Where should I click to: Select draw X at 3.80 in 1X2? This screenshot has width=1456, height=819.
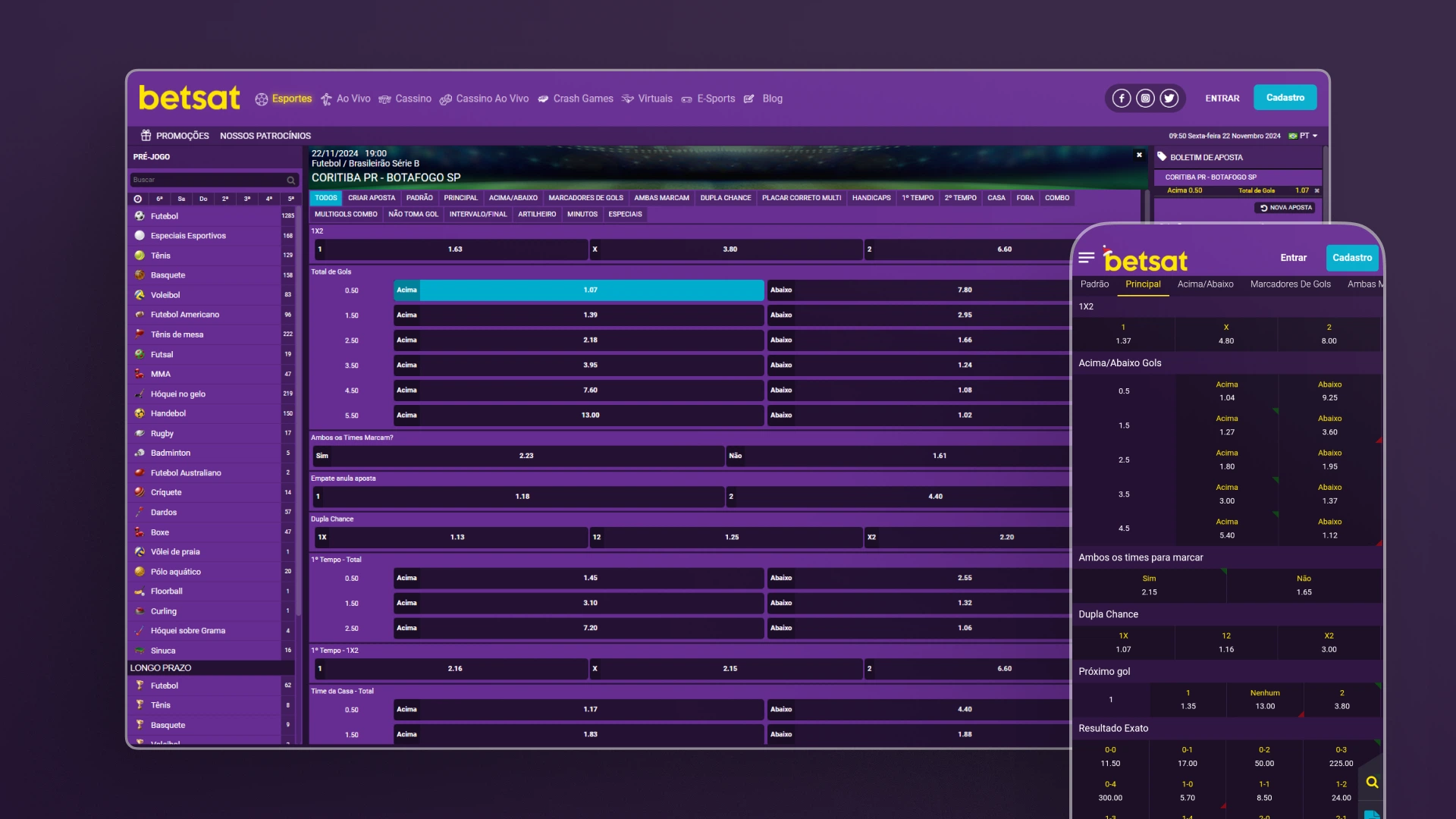click(x=726, y=249)
